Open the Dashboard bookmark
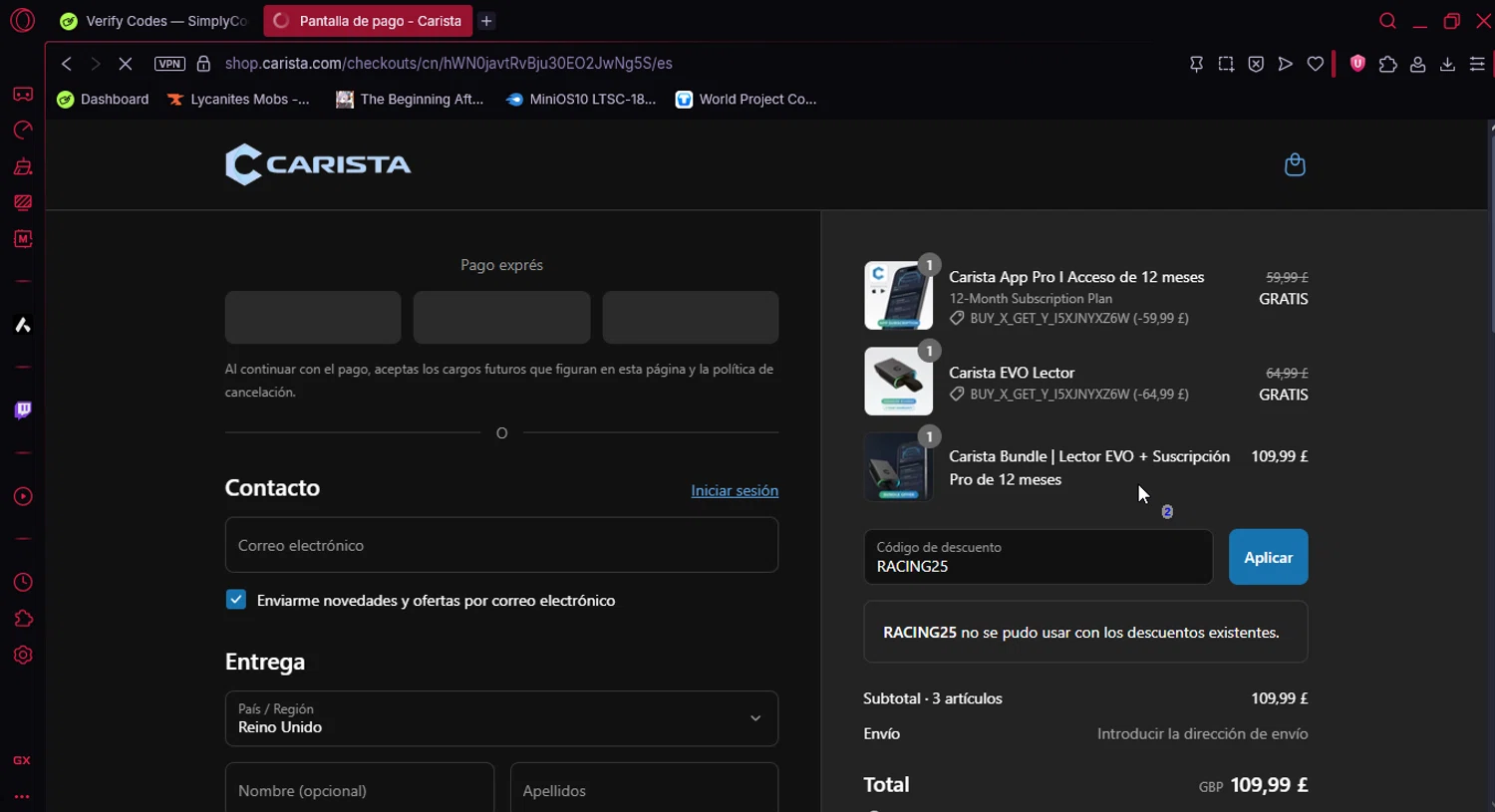 [x=104, y=100]
